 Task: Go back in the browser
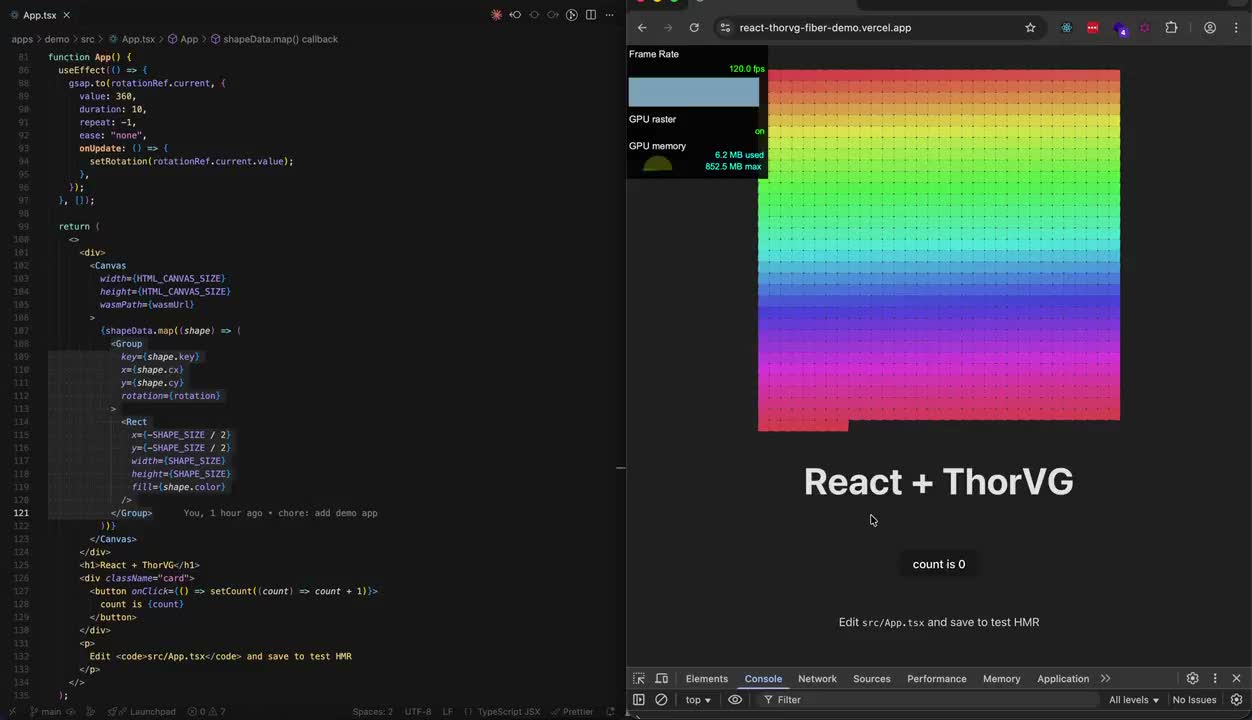pyautogui.click(x=642, y=28)
